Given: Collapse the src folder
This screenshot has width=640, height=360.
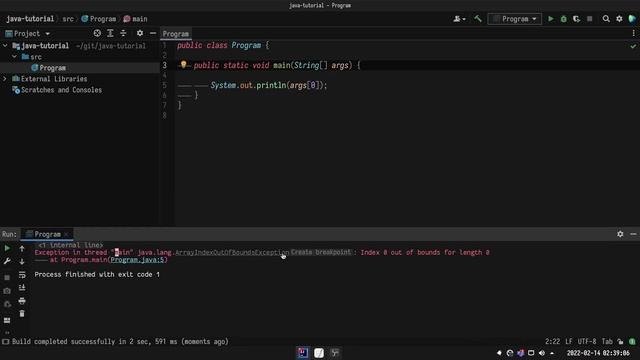Looking at the screenshot, I should pos(15,57).
